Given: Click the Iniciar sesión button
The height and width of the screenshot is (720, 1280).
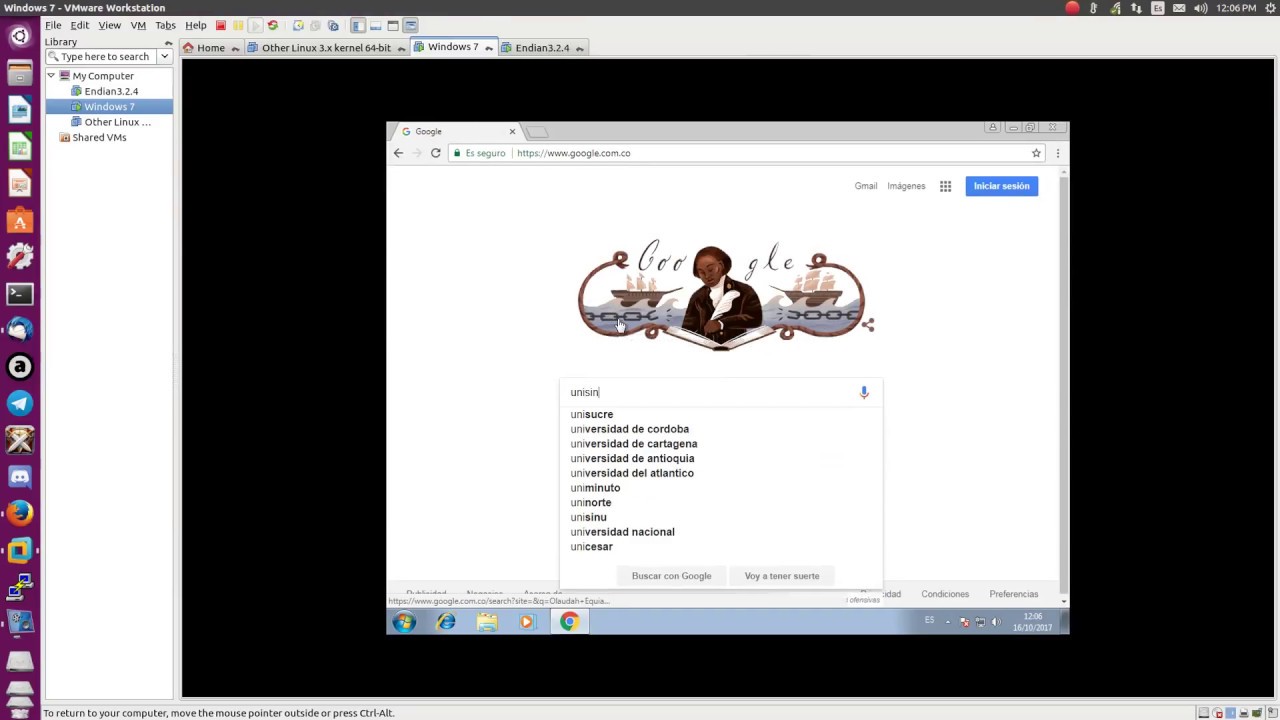Looking at the screenshot, I should tap(1001, 186).
